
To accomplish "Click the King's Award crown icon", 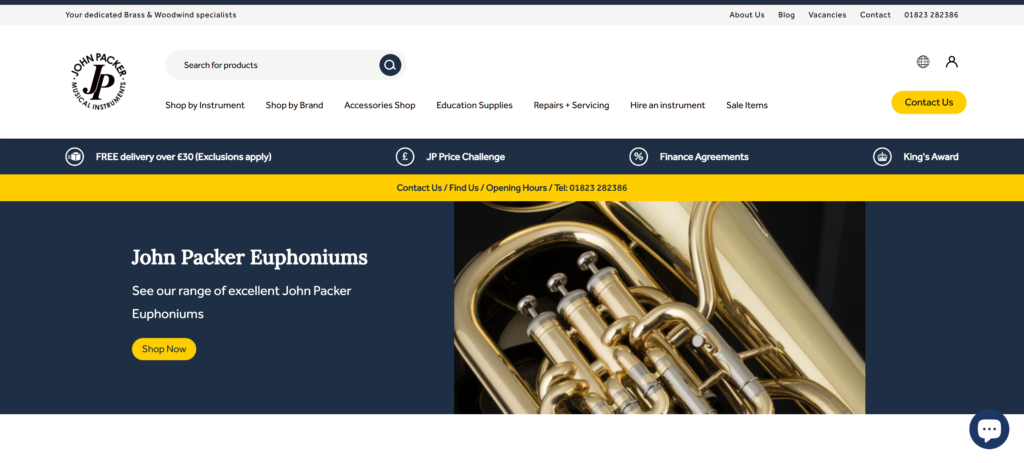I will 882,157.
